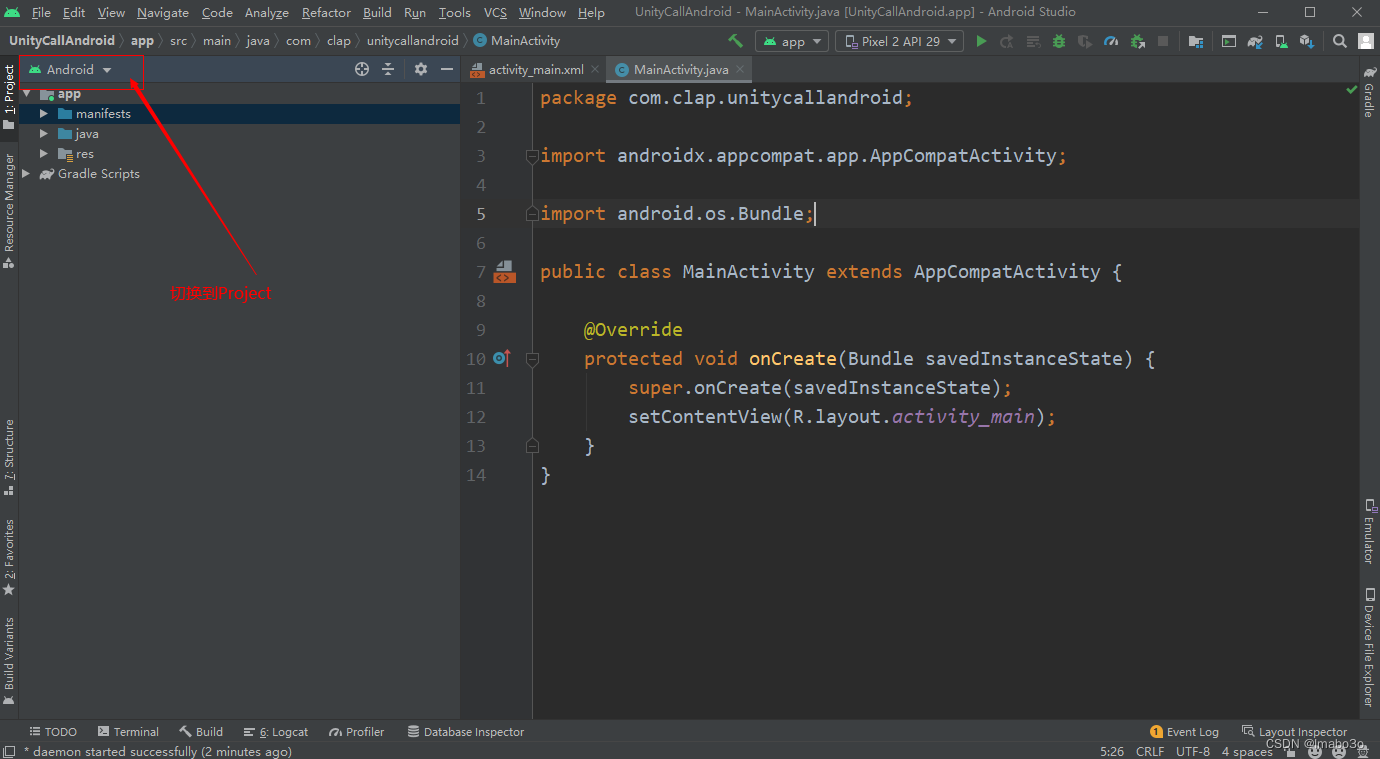Open the Pixel 2 API 29 device dropdown
The height and width of the screenshot is (759, 1380).
tap(899, 41)
